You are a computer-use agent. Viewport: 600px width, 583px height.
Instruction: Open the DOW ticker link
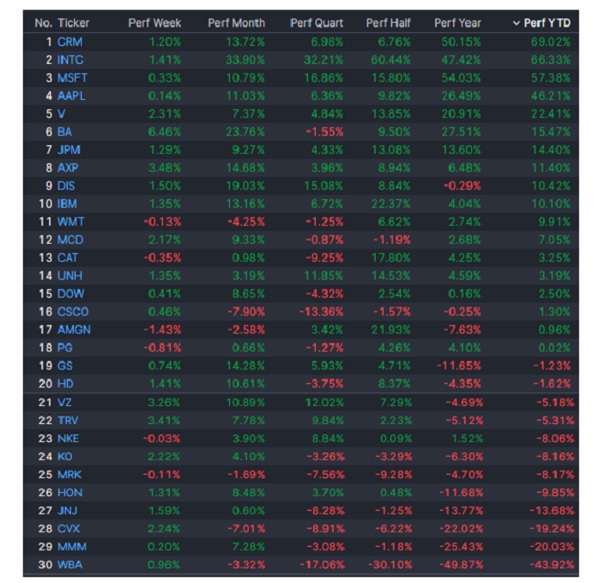[70, 293]
